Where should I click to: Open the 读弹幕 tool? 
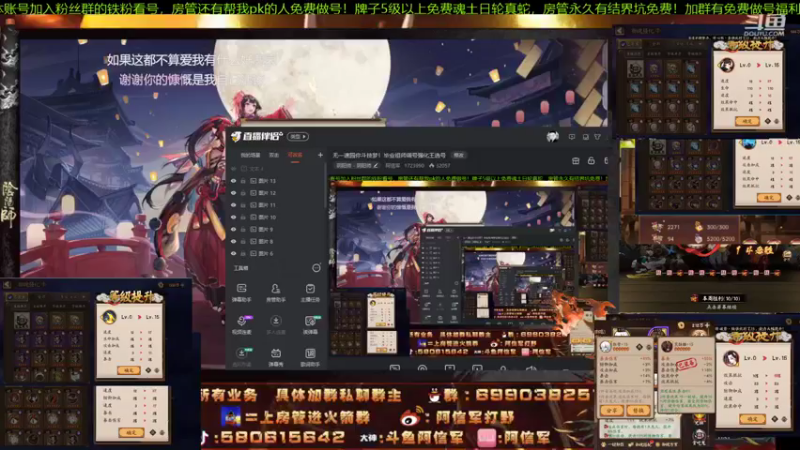pos(310,325)
